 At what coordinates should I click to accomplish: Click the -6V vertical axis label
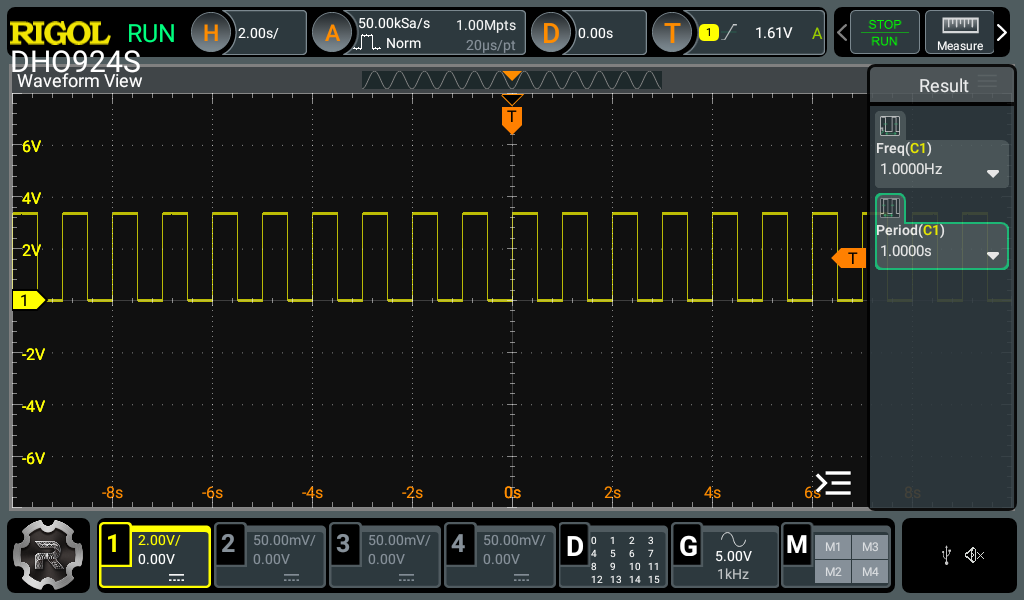[33, 458]
